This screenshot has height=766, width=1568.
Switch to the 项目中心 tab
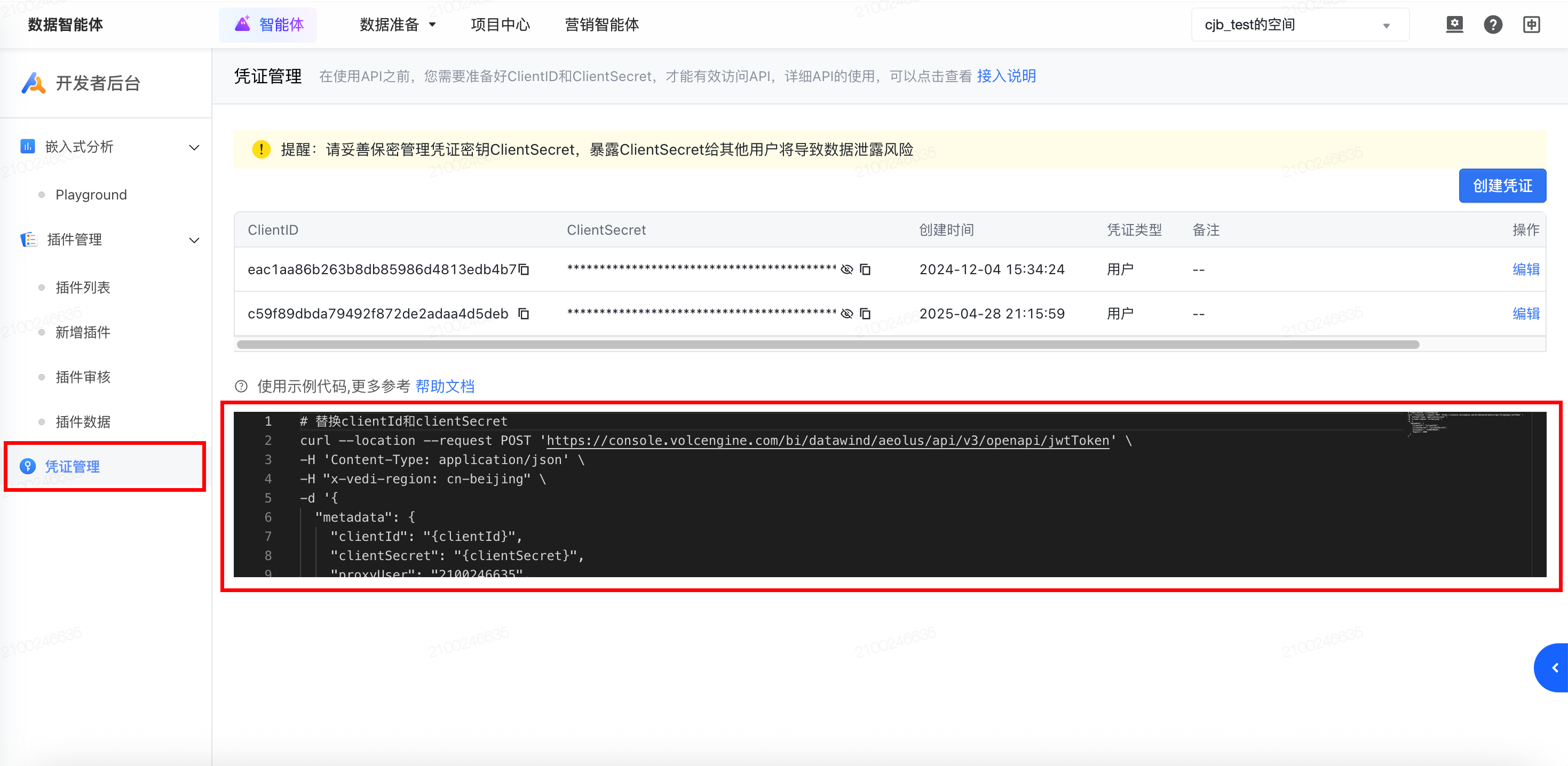(x=500, y=25)
